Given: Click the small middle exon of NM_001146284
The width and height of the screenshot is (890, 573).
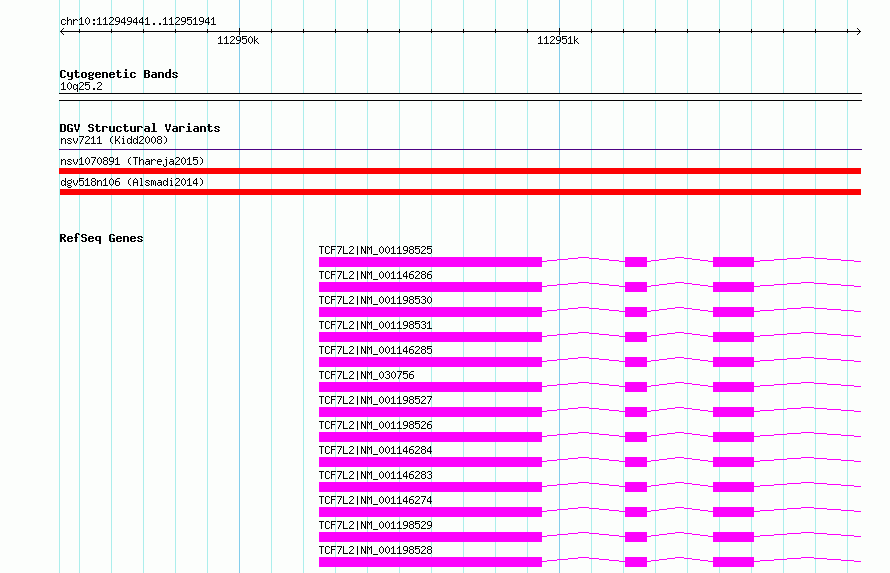Looking at the screenshot, I should click(x=636, y=462).
